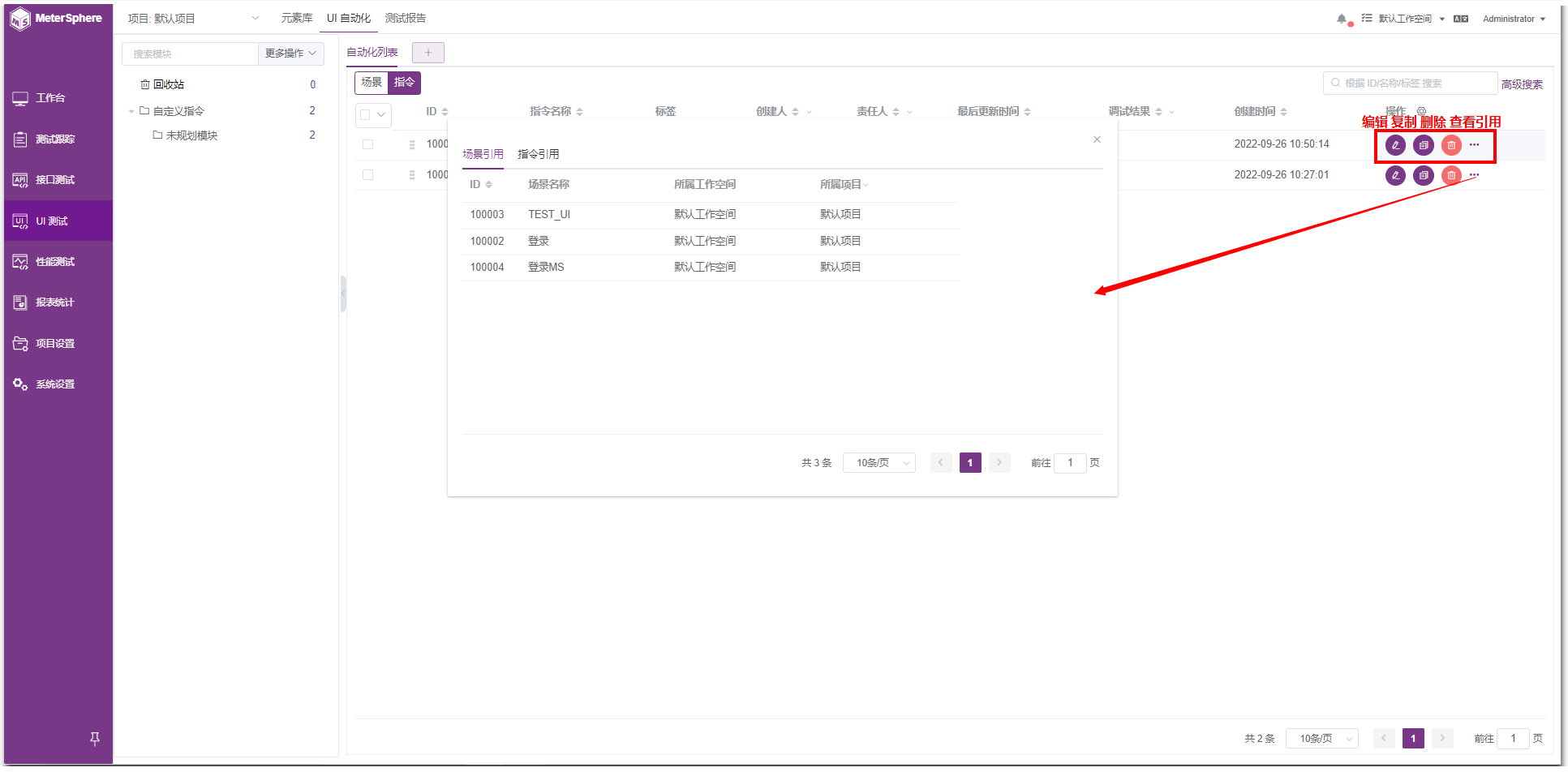Switch to the 场景引用 tab
The width and height of the screenshot is (1568, 772).
[x=483, y=154]
